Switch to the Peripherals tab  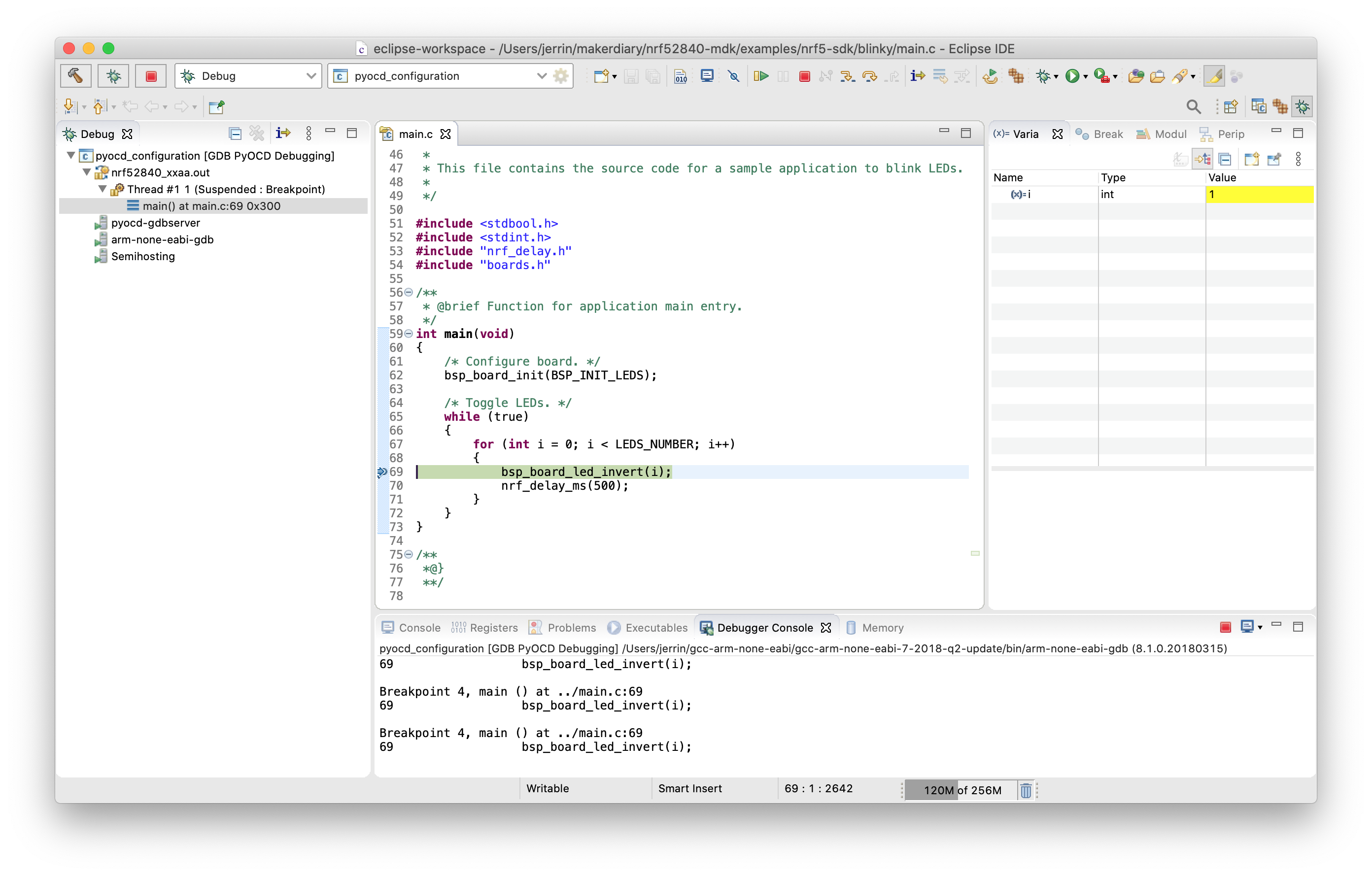[x=1222, y=134]
